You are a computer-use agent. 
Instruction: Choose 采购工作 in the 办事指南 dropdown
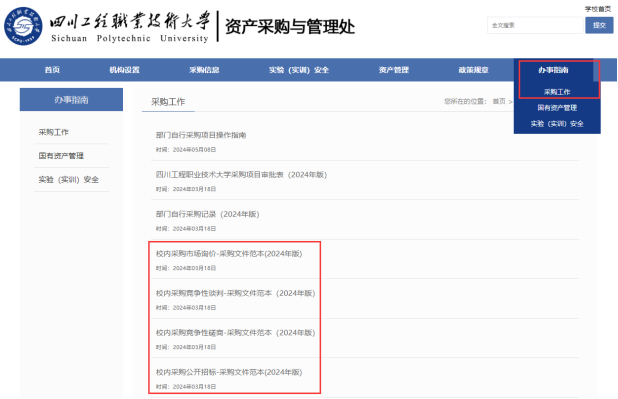(x=557, y=92)
